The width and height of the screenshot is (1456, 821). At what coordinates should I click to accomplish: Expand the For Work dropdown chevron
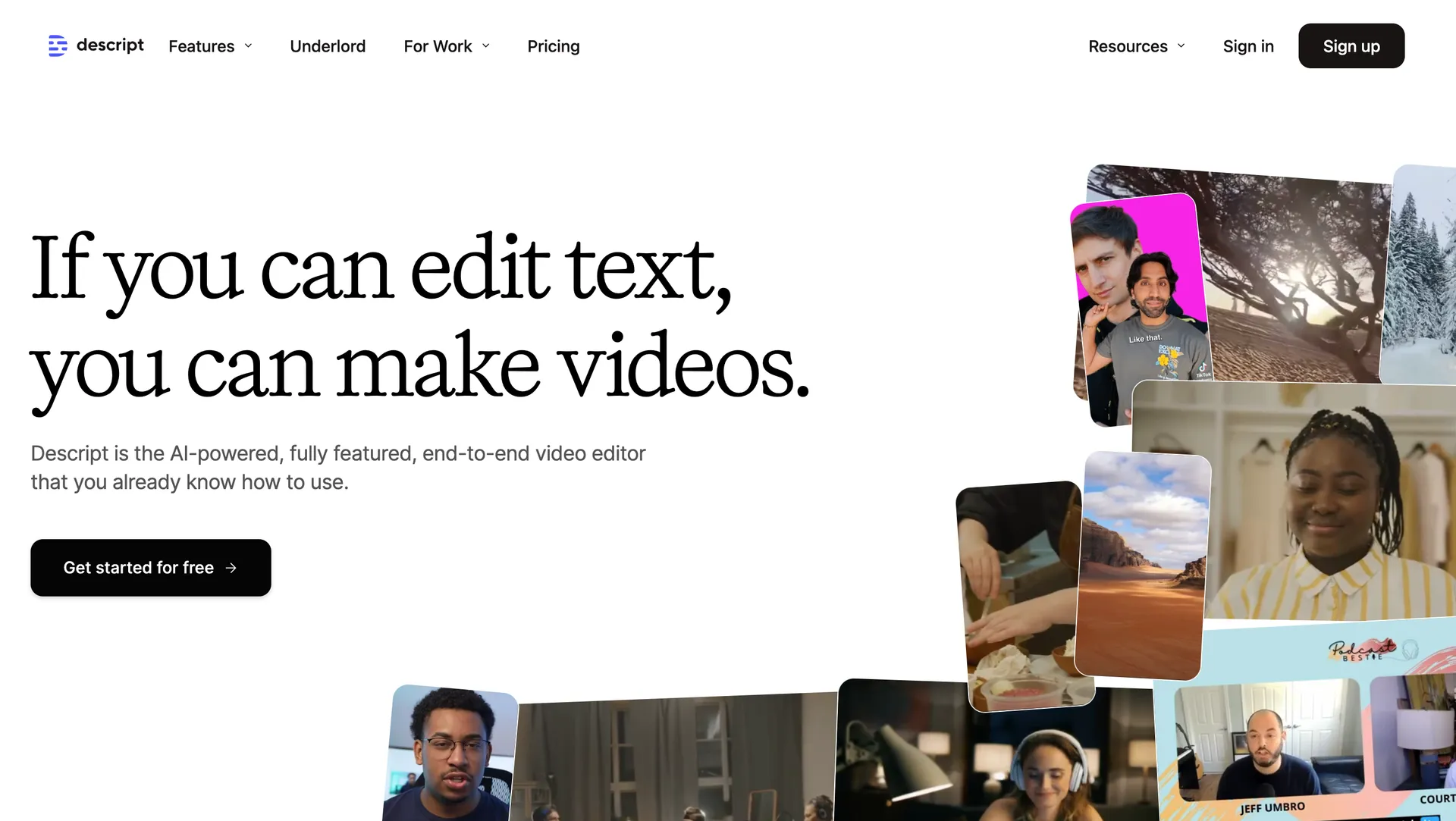pyautogui.click(x=486, y=46)
